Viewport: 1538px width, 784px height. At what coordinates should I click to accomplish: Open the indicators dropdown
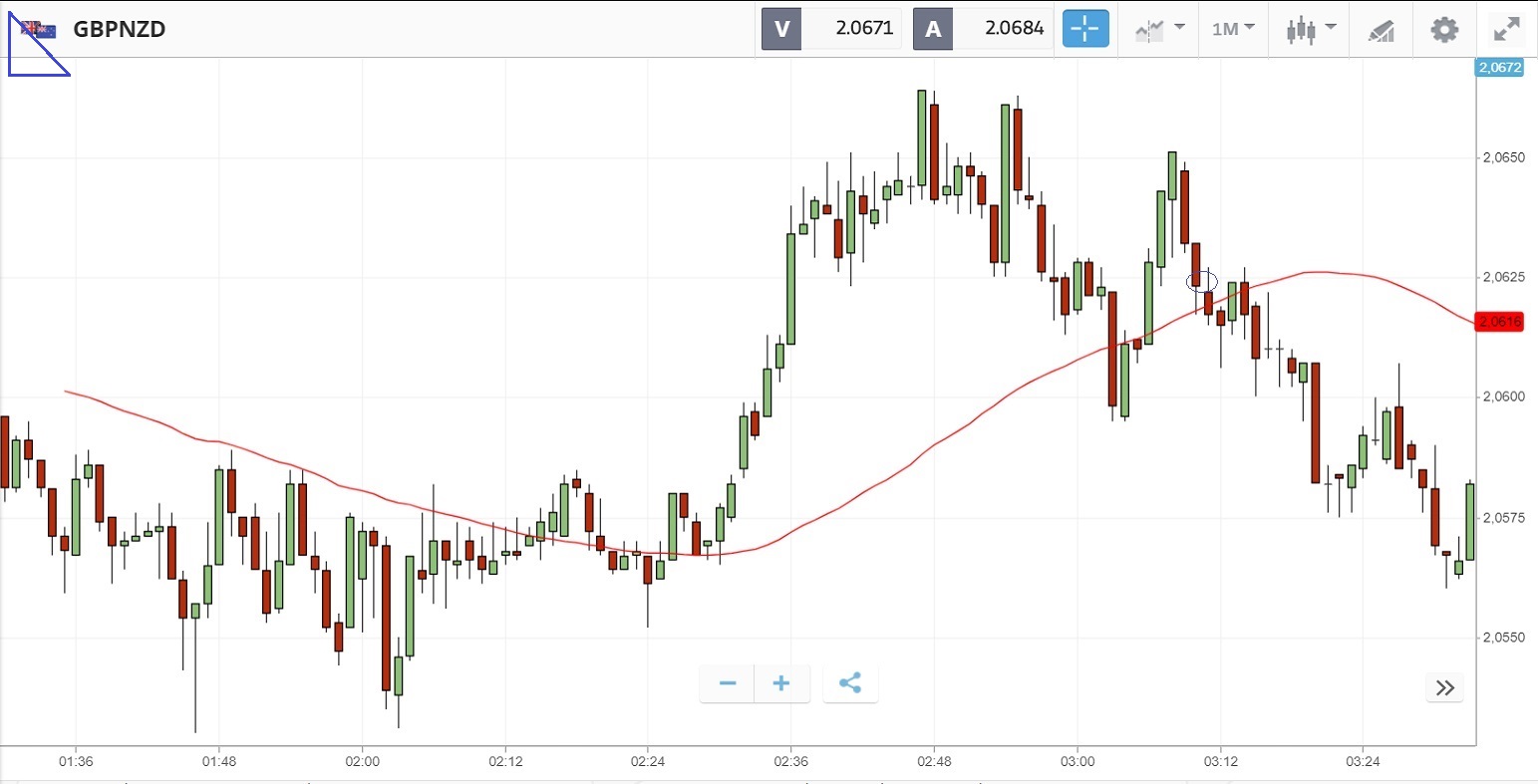(1158, 29)
